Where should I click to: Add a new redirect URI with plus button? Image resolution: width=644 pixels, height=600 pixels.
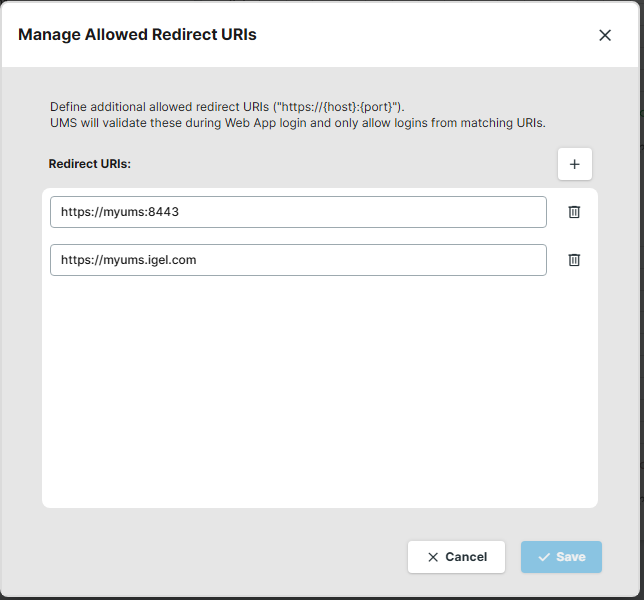[x=574, y=165]
